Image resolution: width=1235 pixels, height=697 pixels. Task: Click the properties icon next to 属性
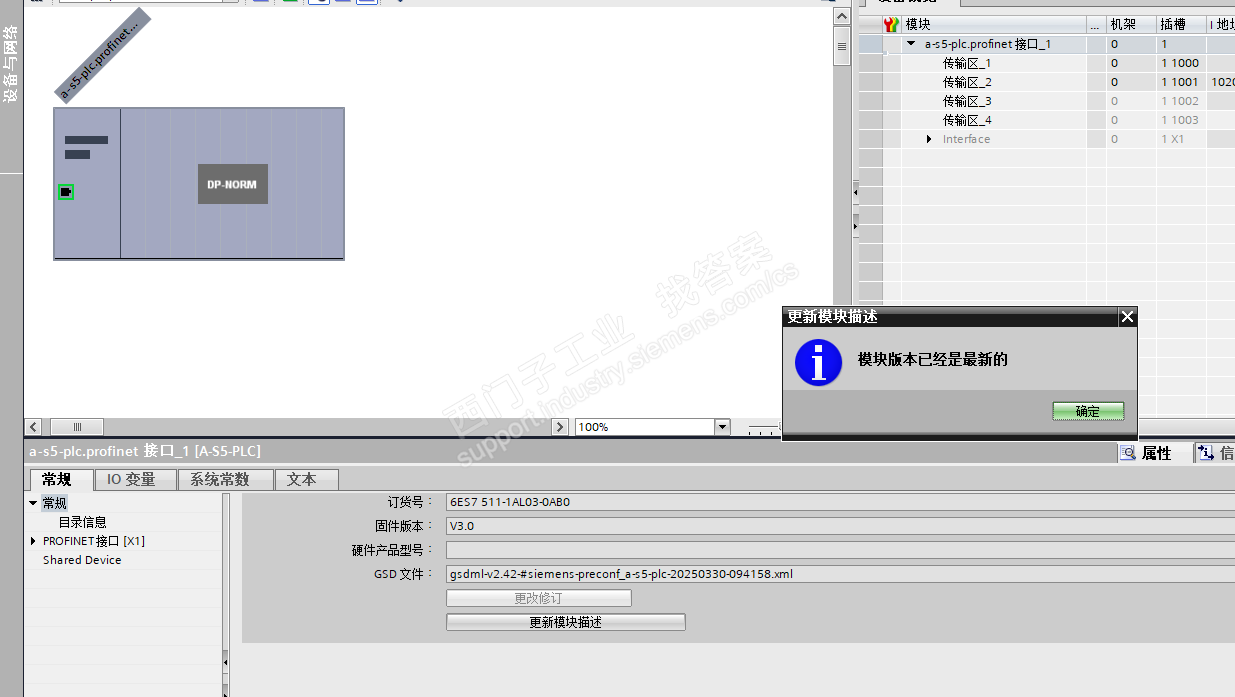(1128, 453)
